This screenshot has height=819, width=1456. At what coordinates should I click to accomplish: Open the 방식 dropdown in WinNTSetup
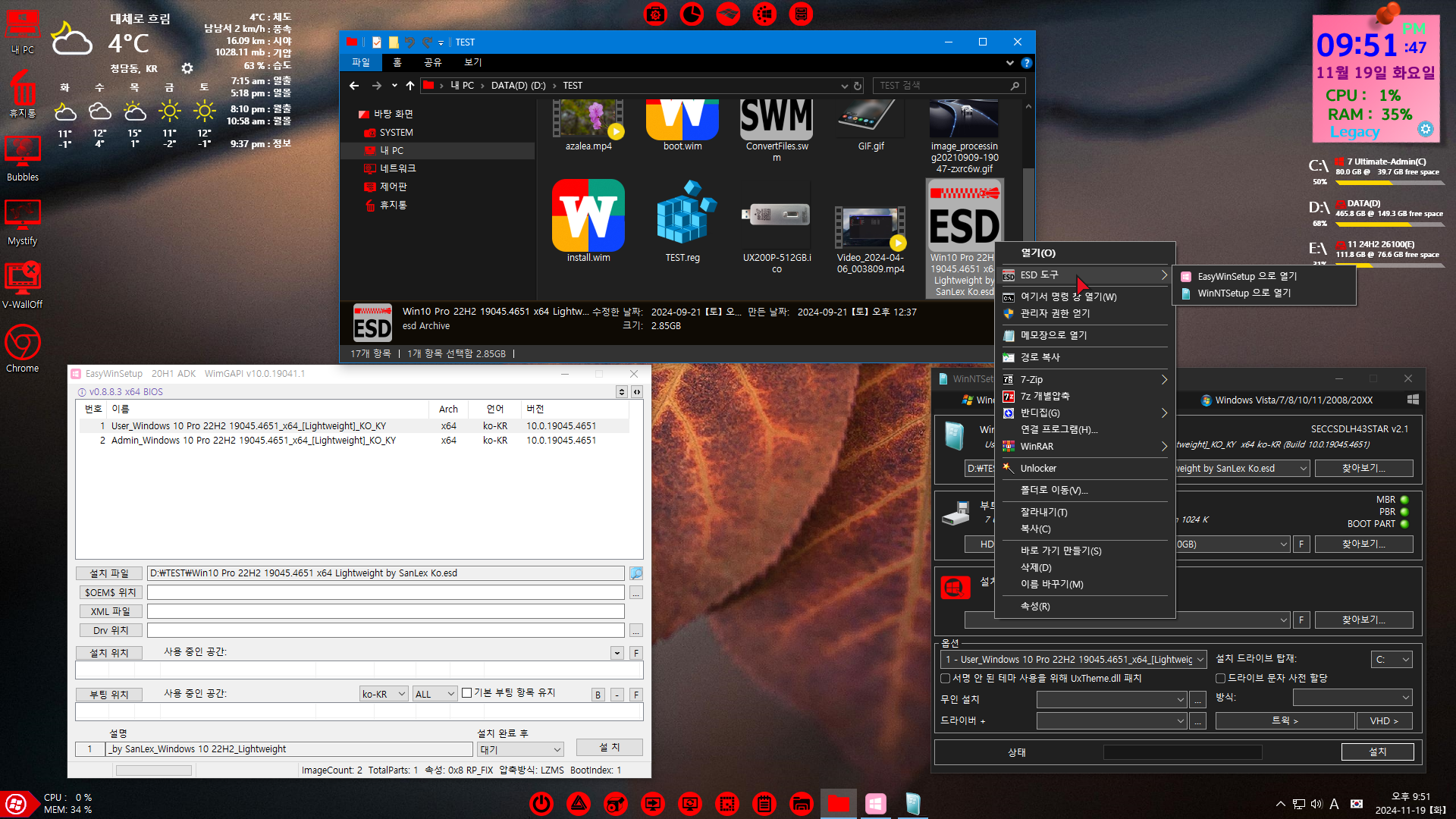pyautogui.click(x=1353, y=698)
